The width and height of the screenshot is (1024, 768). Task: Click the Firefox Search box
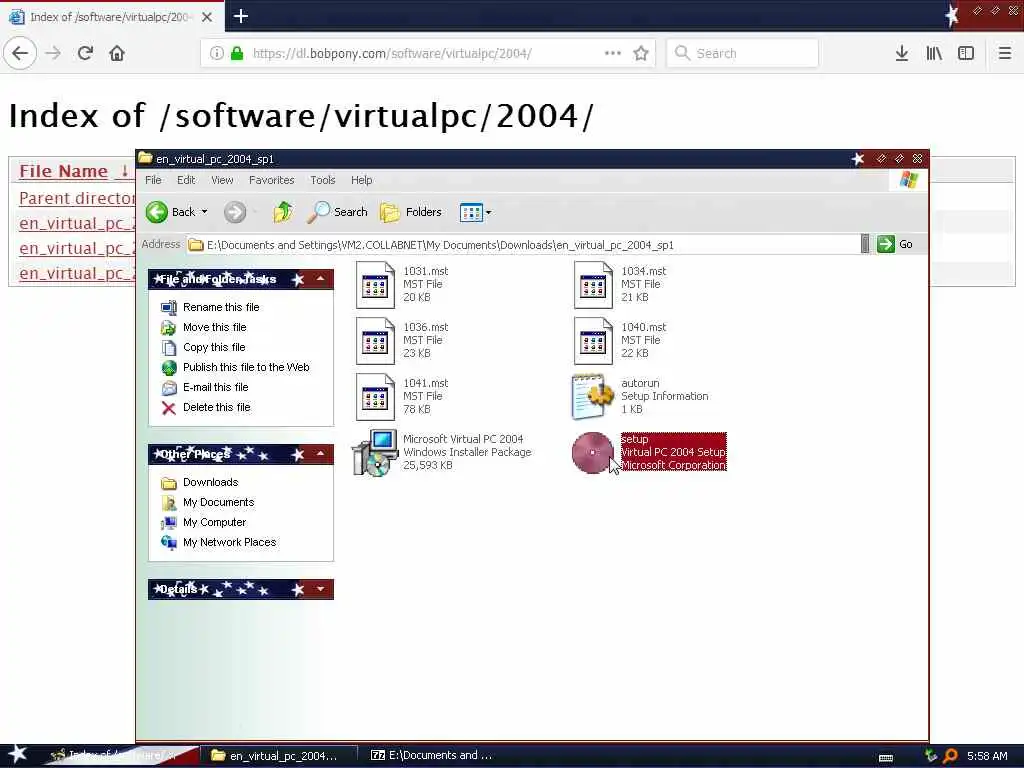[743, 53]
